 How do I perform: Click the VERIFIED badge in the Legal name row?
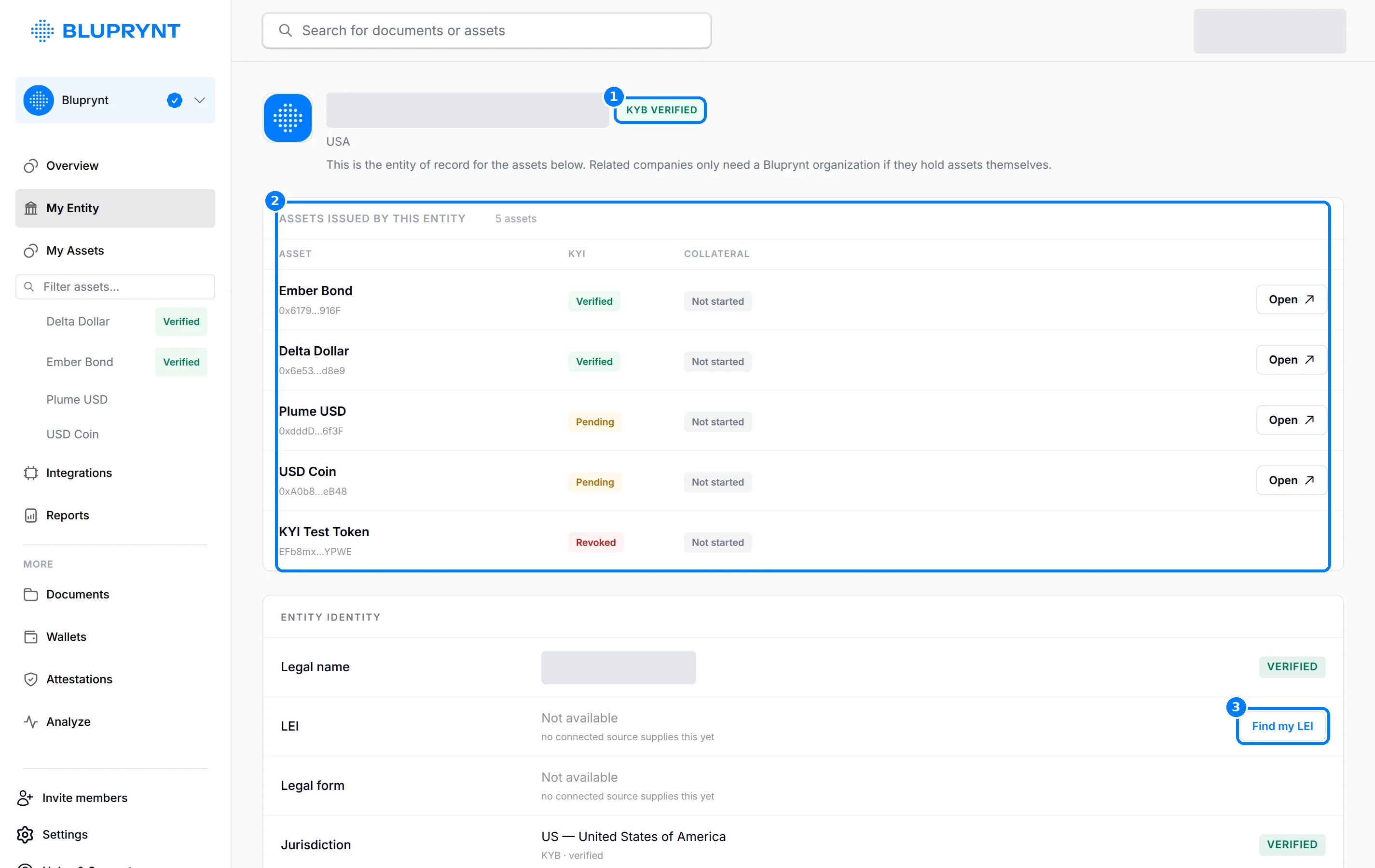tap(1292, 666)
